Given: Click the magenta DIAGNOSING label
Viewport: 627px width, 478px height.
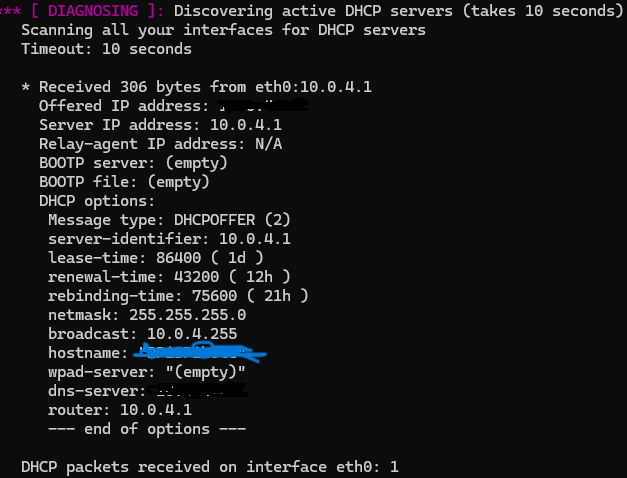Looking at the screenshot, I should [x=93, y=11].
